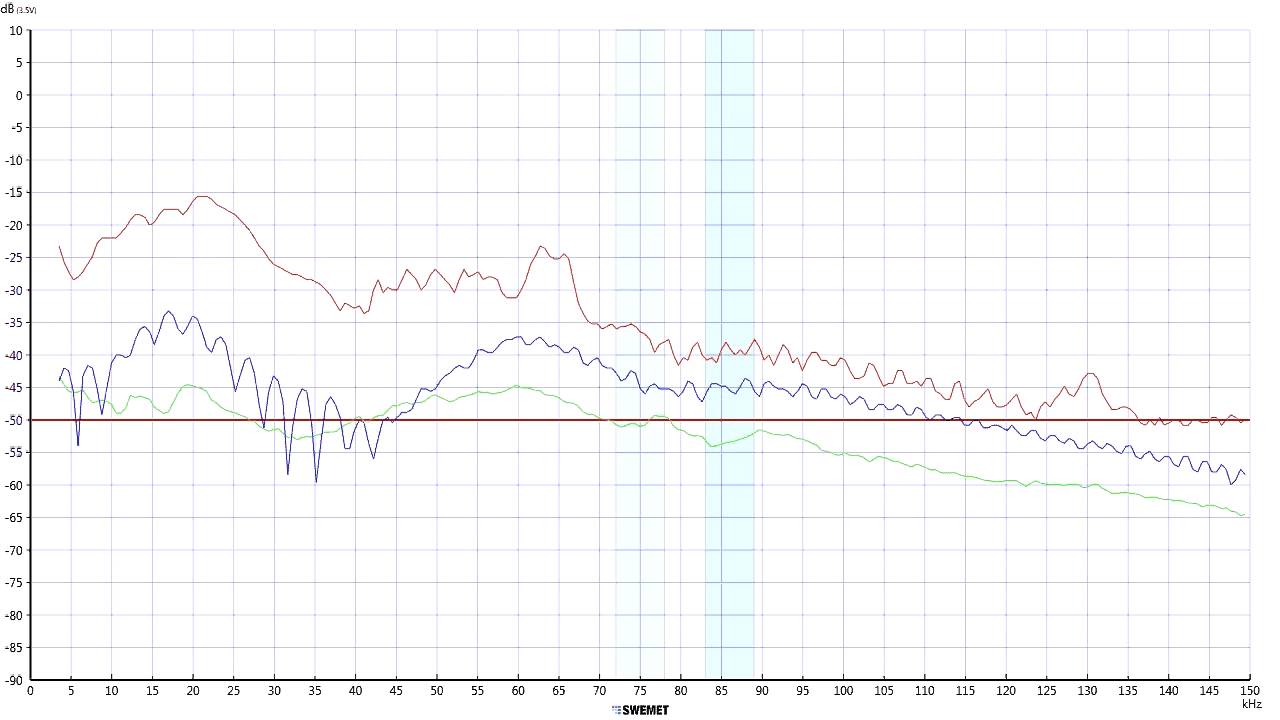Click the -50 dB axis tick label
Image resolution: width=1280 pixels, height=720 pixels.
14,420
